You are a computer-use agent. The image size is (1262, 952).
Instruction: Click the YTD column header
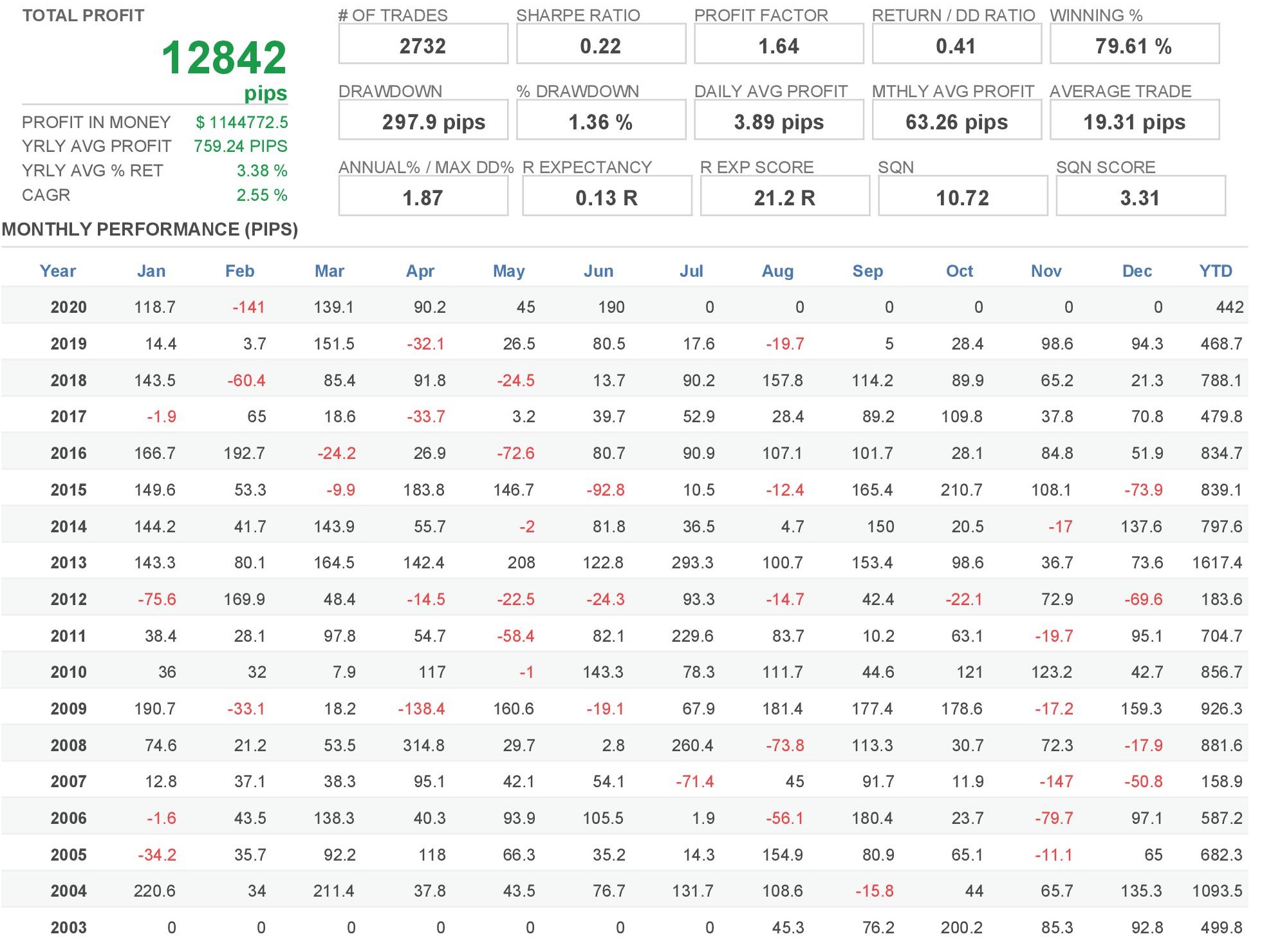(1215, 271)
